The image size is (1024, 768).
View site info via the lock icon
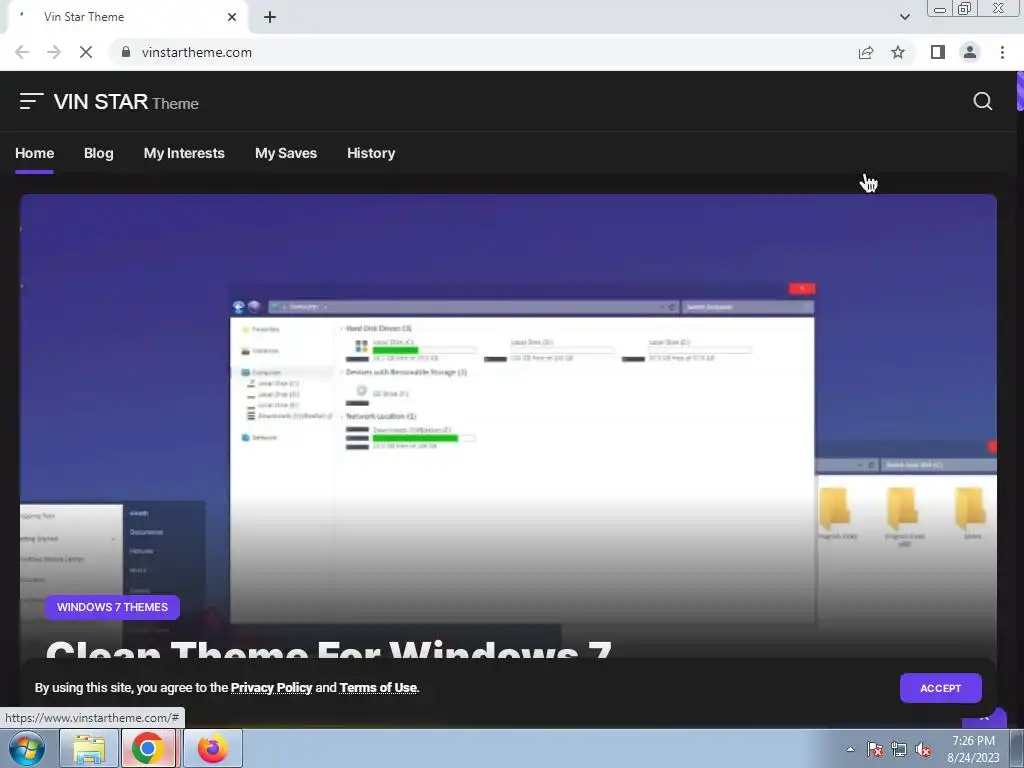[x=126, y=52]
